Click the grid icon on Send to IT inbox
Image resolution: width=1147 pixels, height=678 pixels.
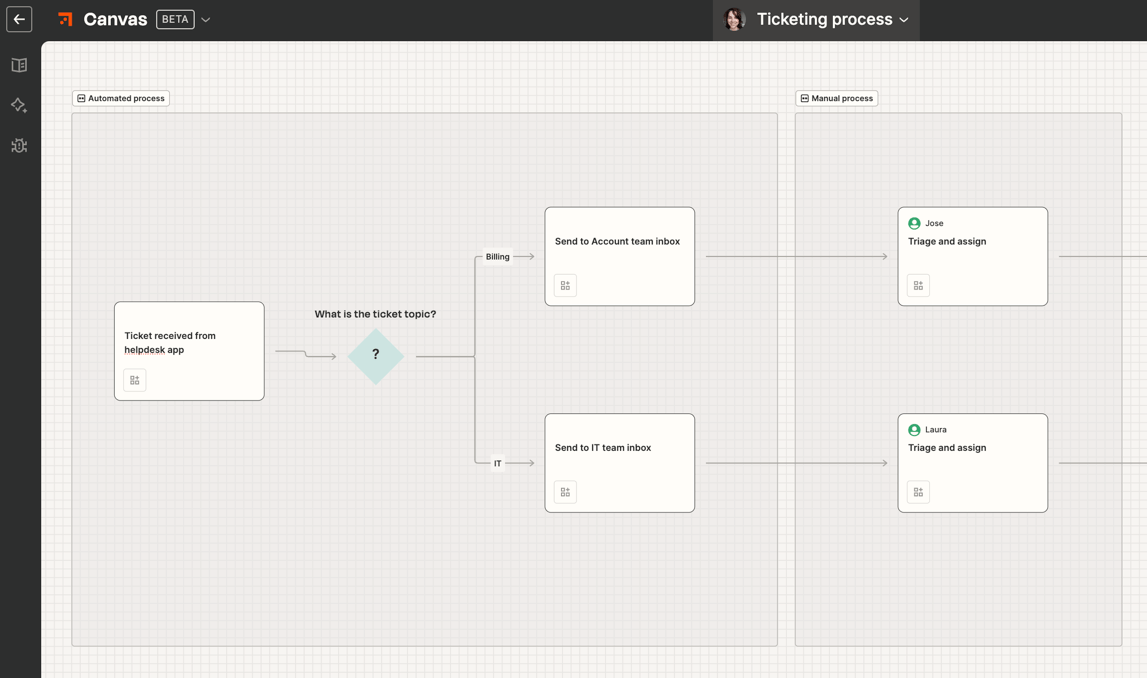[565, 491]
